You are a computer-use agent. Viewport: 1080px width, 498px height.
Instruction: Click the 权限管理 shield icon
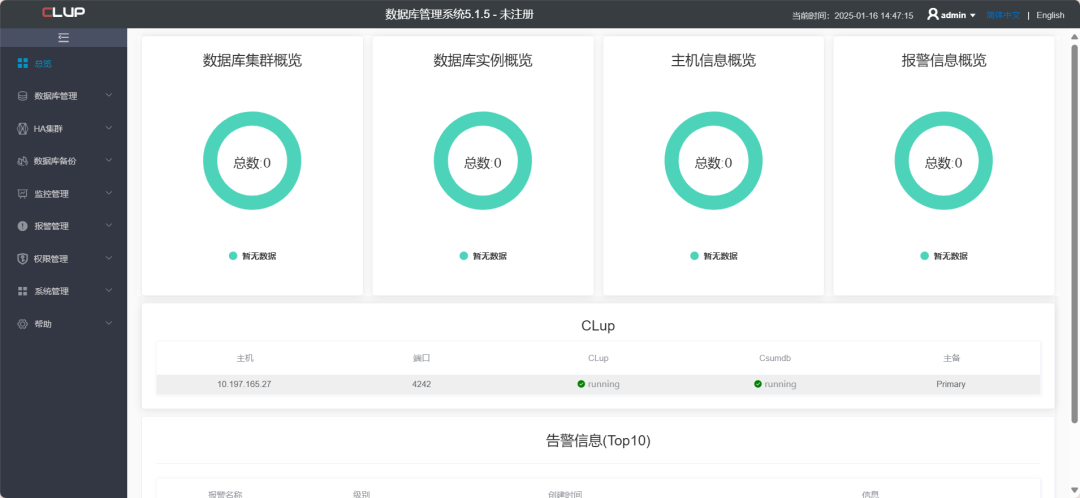(x=23, y=258)
